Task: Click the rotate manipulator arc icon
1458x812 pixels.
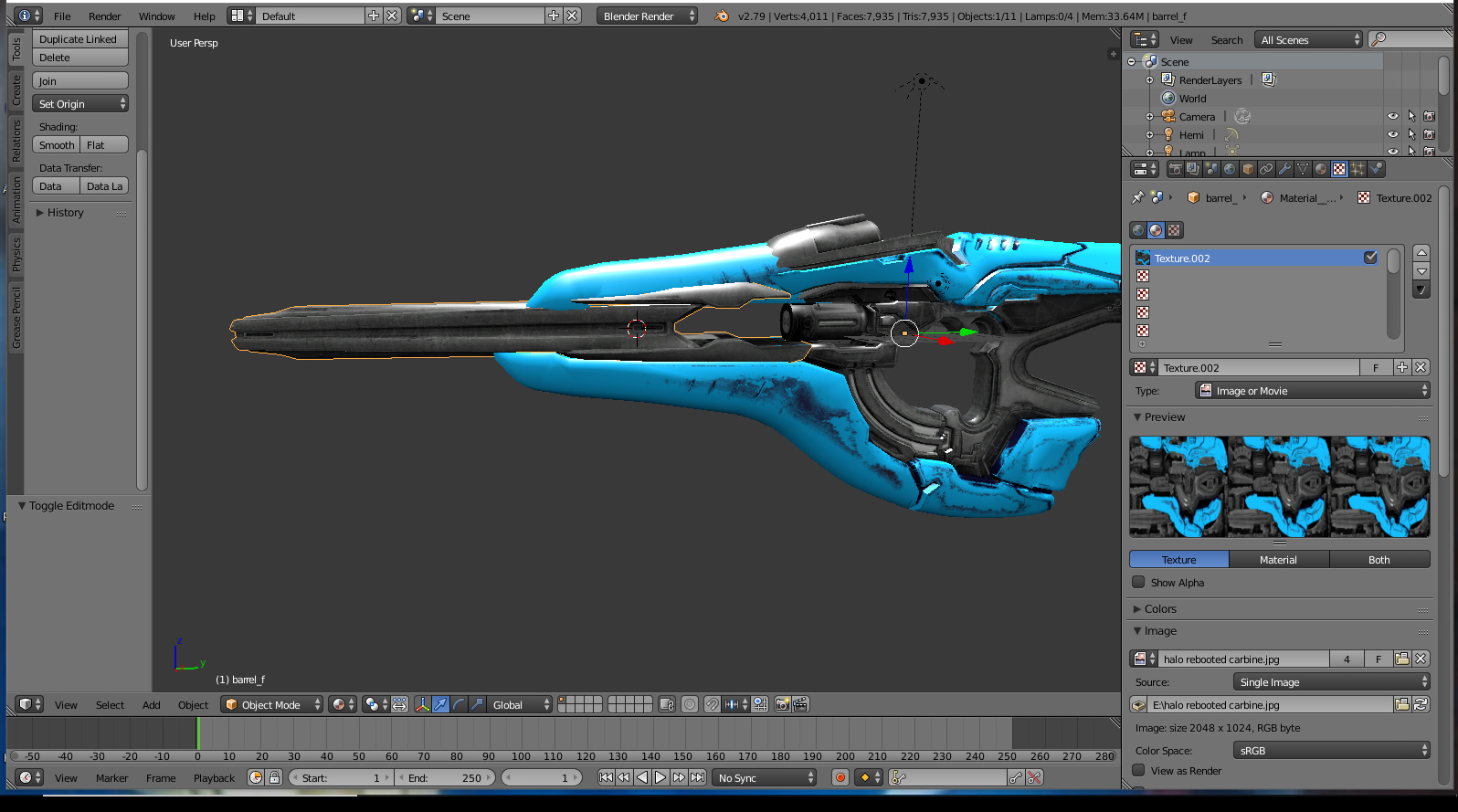Action: tap(460, 704)
